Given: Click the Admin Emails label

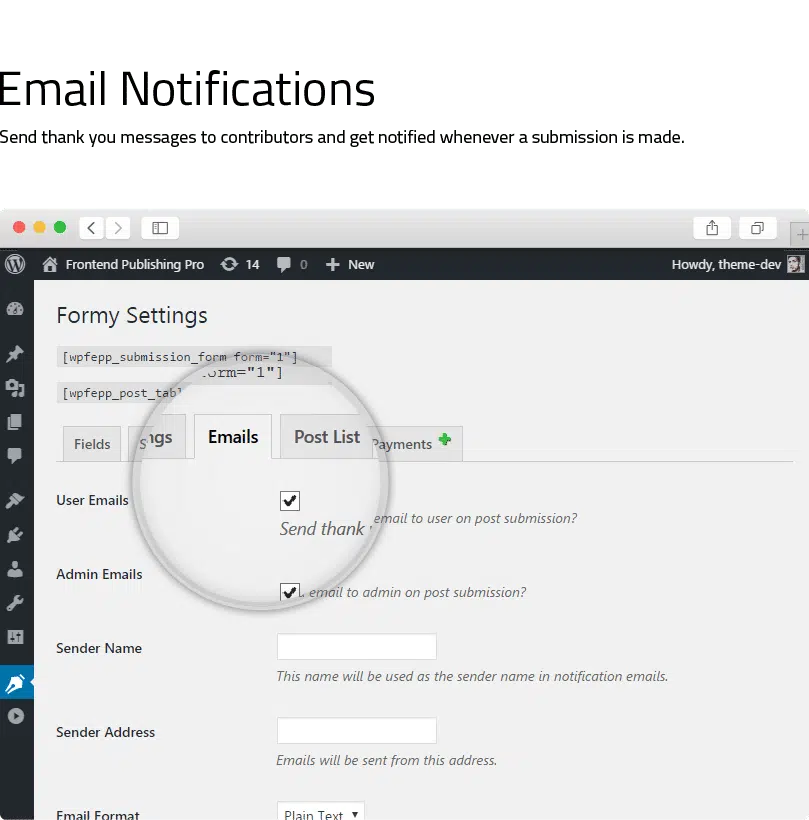Looking at the screenshot, I should 99,574.
